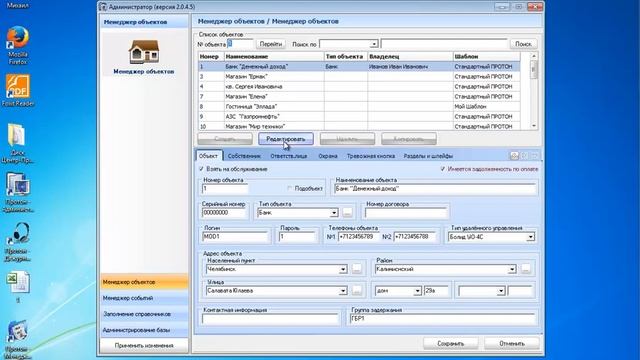Focus the Наименование объекта field
The image size is (640, 360).
click(435, 189)
